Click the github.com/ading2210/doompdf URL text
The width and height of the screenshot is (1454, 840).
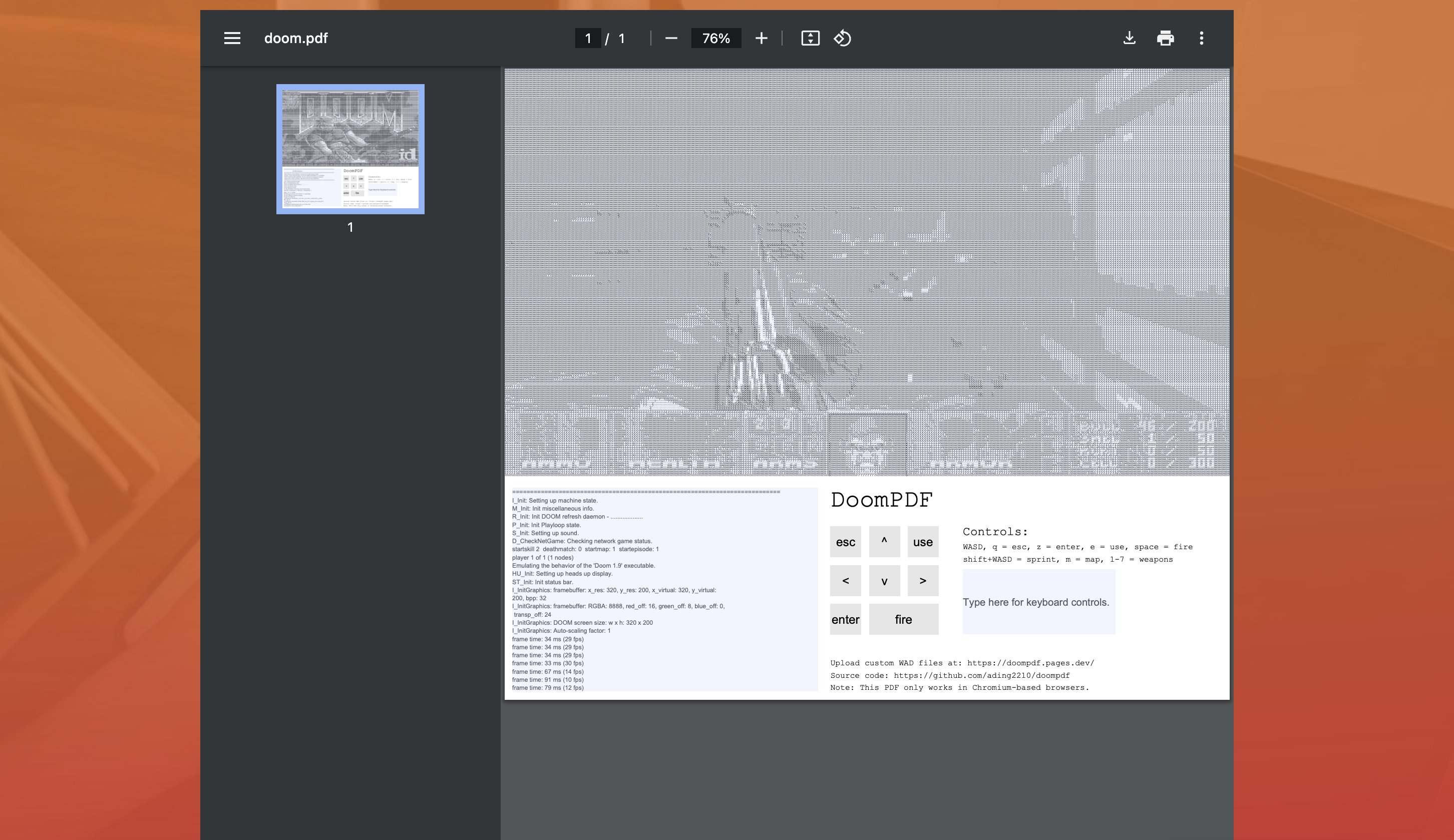coord(981,675)
